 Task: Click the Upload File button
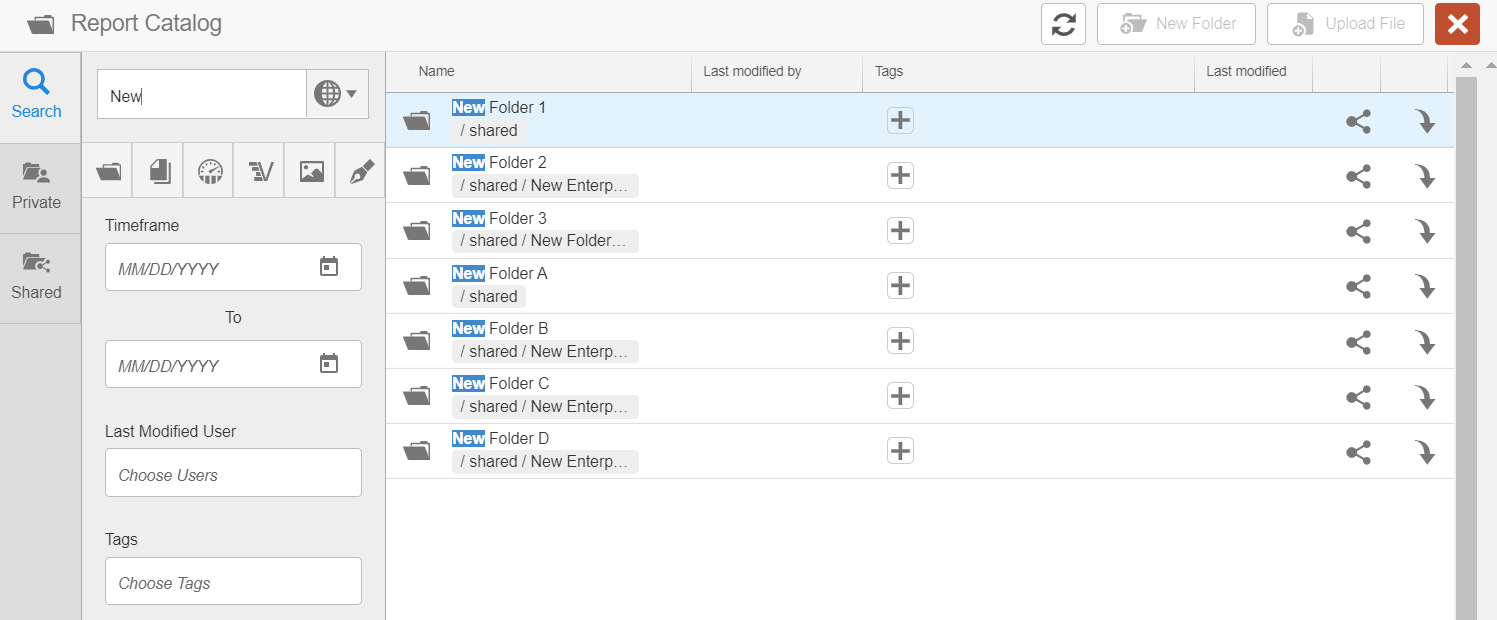(x=1345, y=24)
